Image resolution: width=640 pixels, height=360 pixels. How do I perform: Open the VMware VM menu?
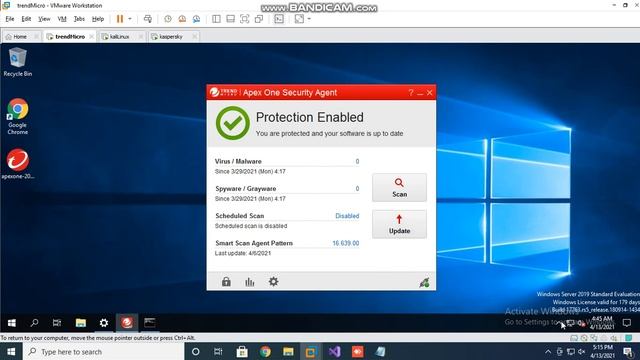click(62, 19)
